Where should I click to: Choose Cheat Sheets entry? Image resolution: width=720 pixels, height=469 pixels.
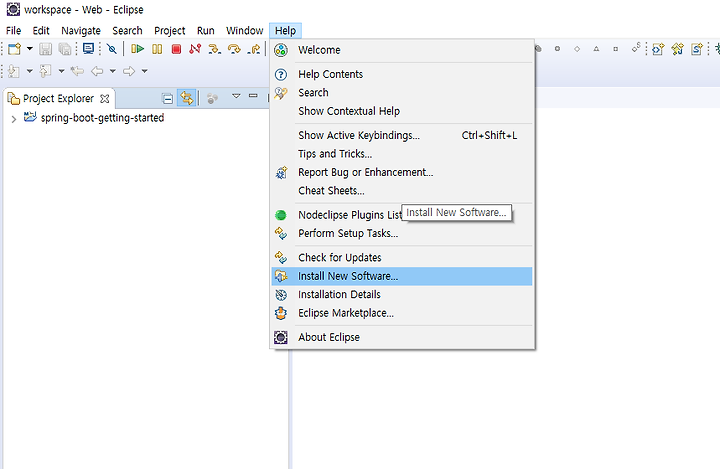[x=402, y=191]
